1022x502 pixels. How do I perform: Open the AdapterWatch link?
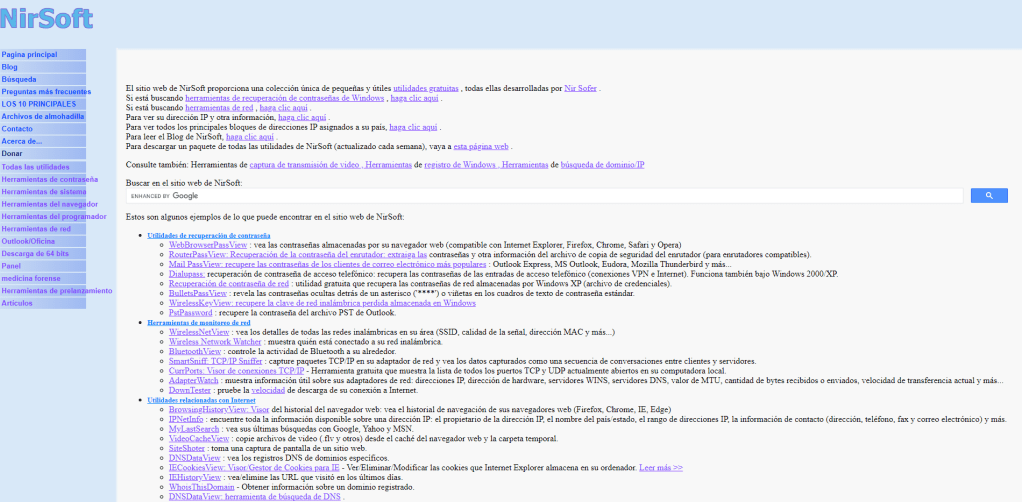[193, 380]
